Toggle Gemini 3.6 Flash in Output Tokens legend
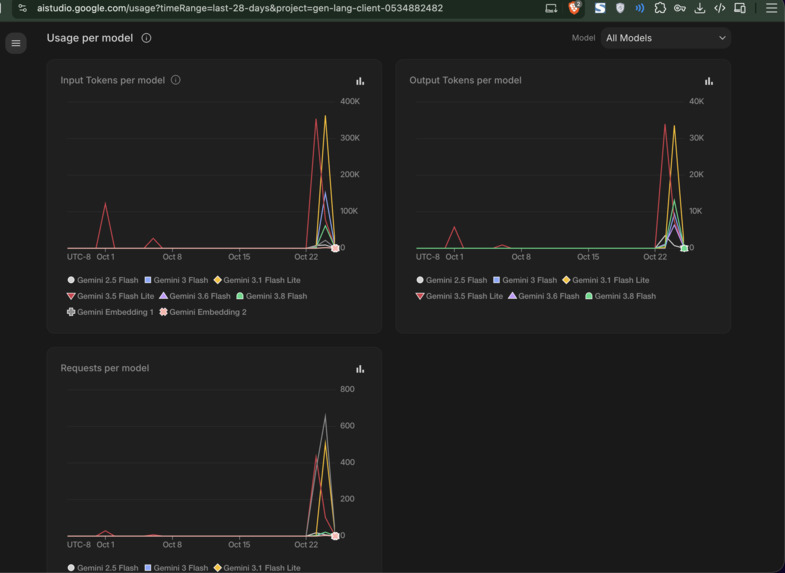 point(544,296)
